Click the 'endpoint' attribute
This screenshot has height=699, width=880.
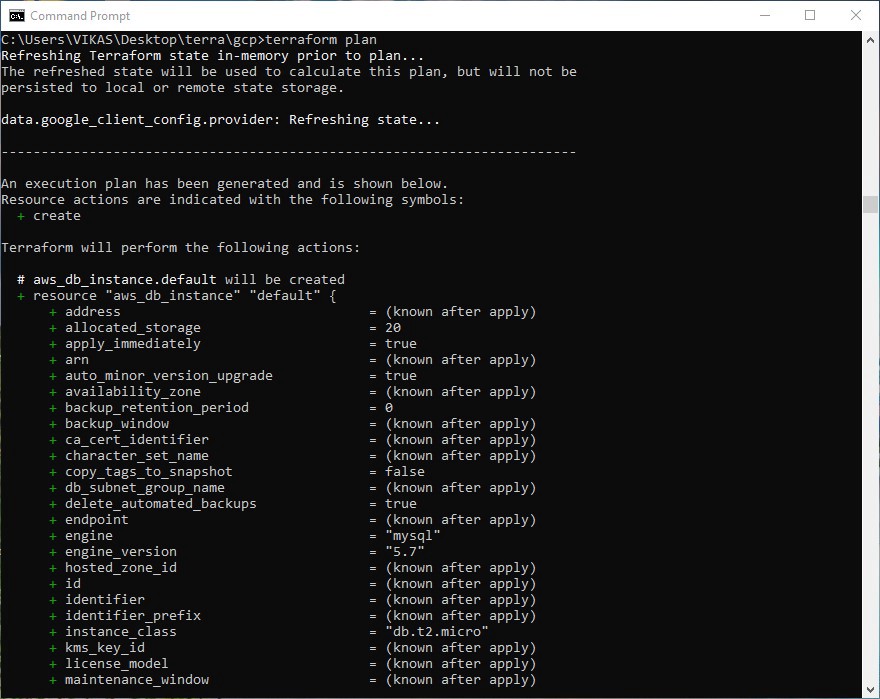pyautogui.click(x=97, y=519)
